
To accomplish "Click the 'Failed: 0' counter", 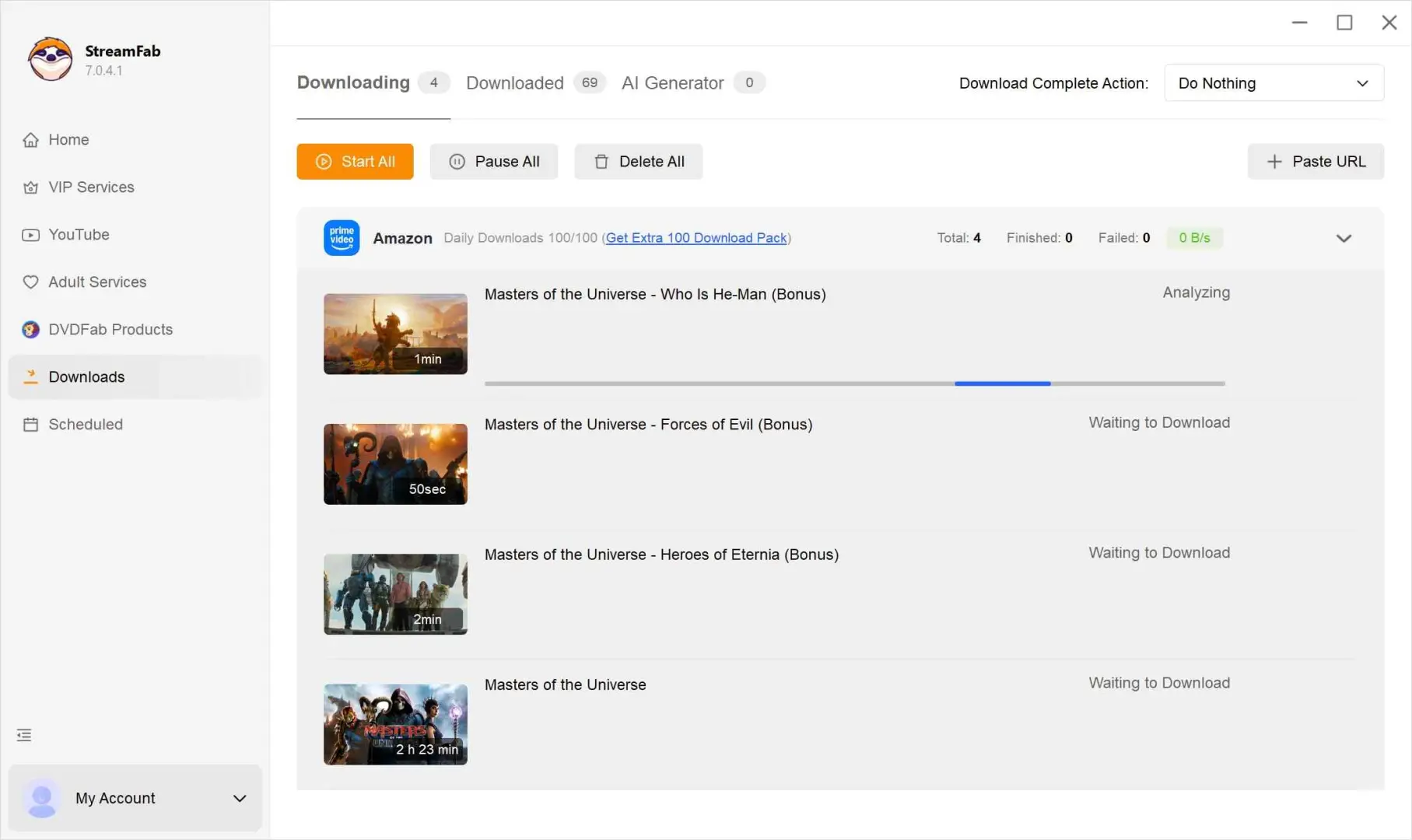I will pyautogui.click(x=1124, y=238).
